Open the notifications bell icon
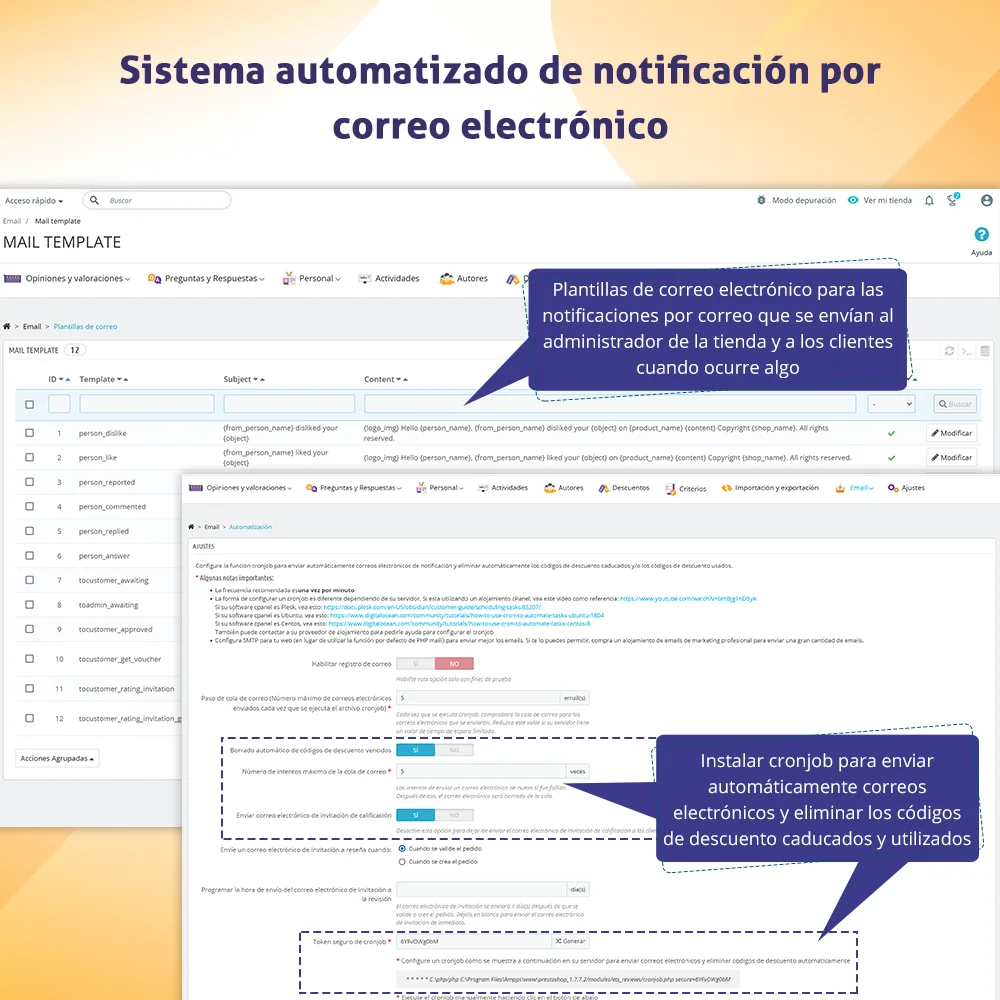The image size is (1000, 1000). pyautogui.click(x=929, y=200)
